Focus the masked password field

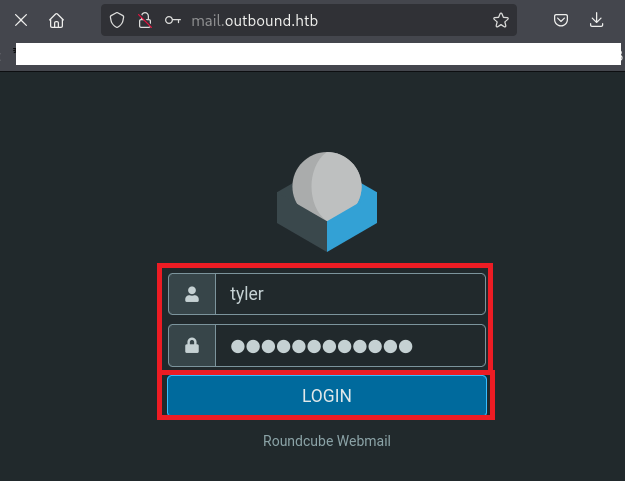[350, 346]
